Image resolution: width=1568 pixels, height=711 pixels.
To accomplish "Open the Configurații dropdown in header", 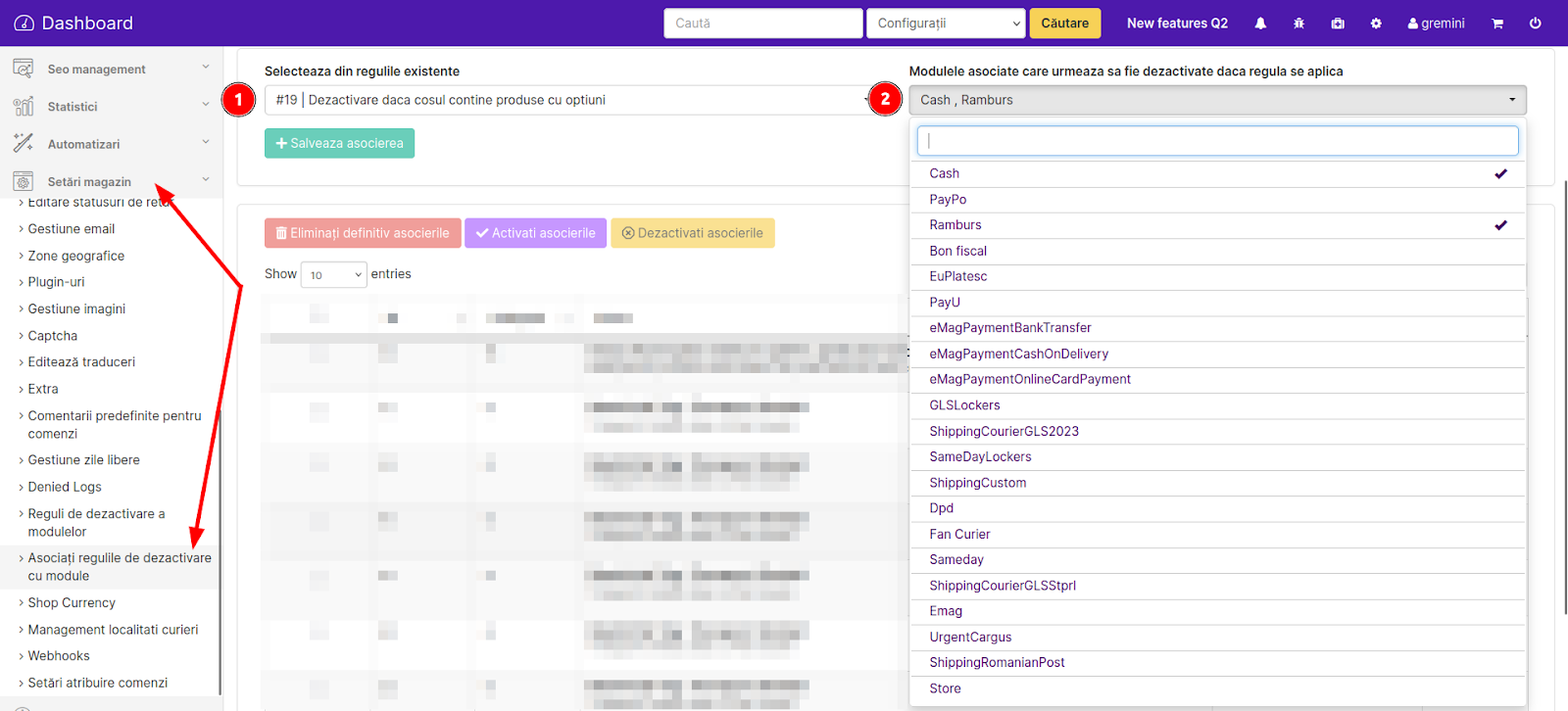I will 946,24.
